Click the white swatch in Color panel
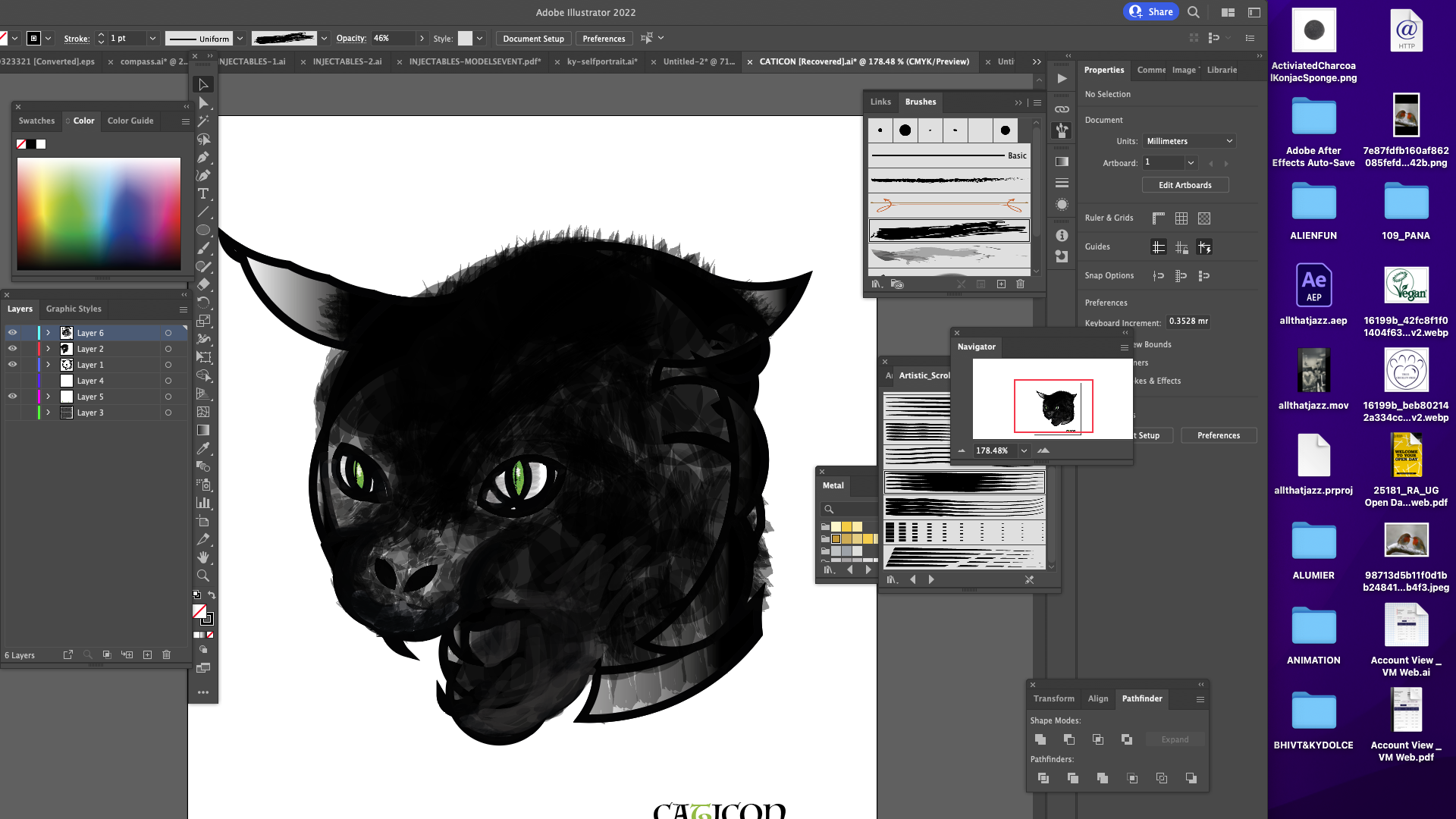The width and height of the screenshot is (1456, 819). pos(41,144)
